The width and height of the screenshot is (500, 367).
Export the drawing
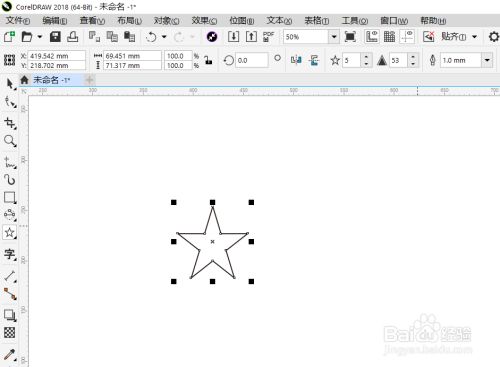click(x=251, y=36)
